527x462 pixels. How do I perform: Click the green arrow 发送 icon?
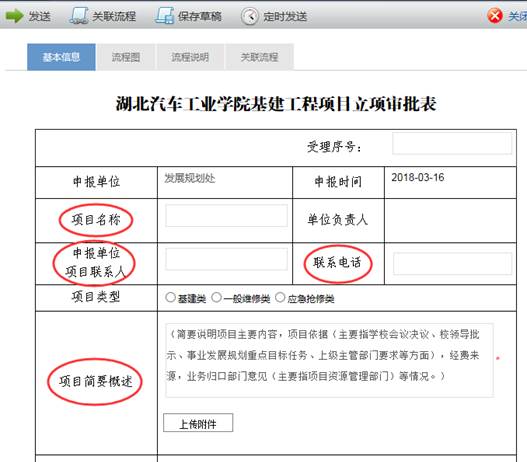(x=14, y=16)
